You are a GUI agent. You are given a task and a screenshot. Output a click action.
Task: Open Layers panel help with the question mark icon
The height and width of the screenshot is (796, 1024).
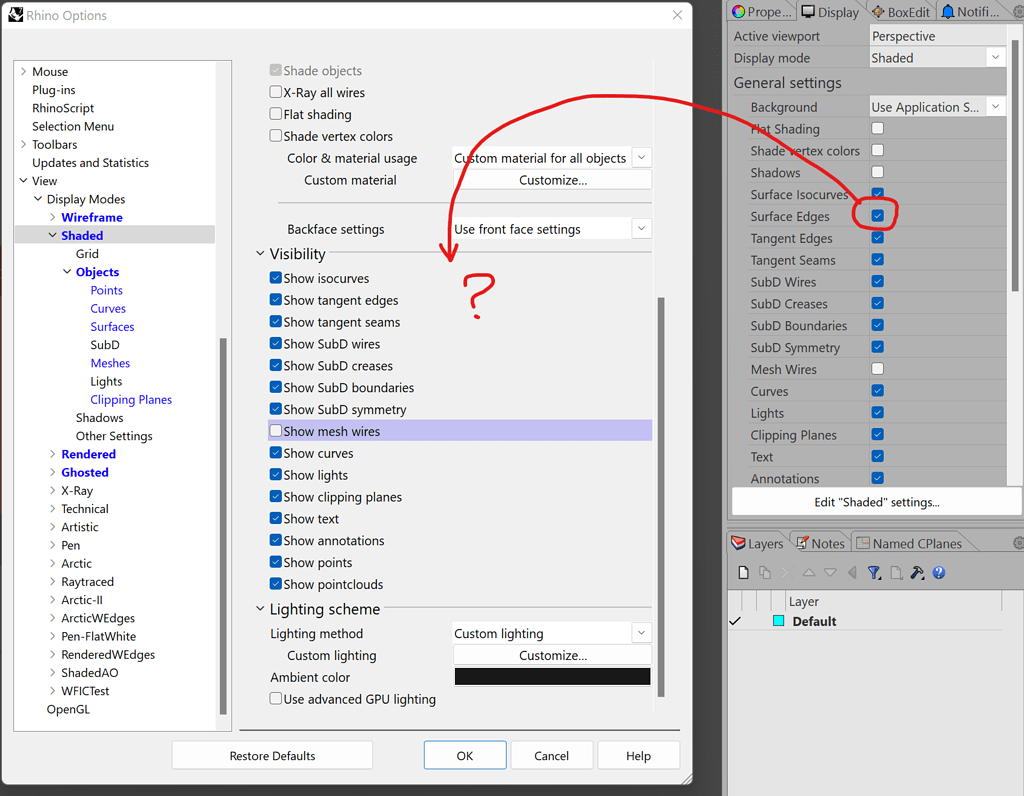coord(939,571)
